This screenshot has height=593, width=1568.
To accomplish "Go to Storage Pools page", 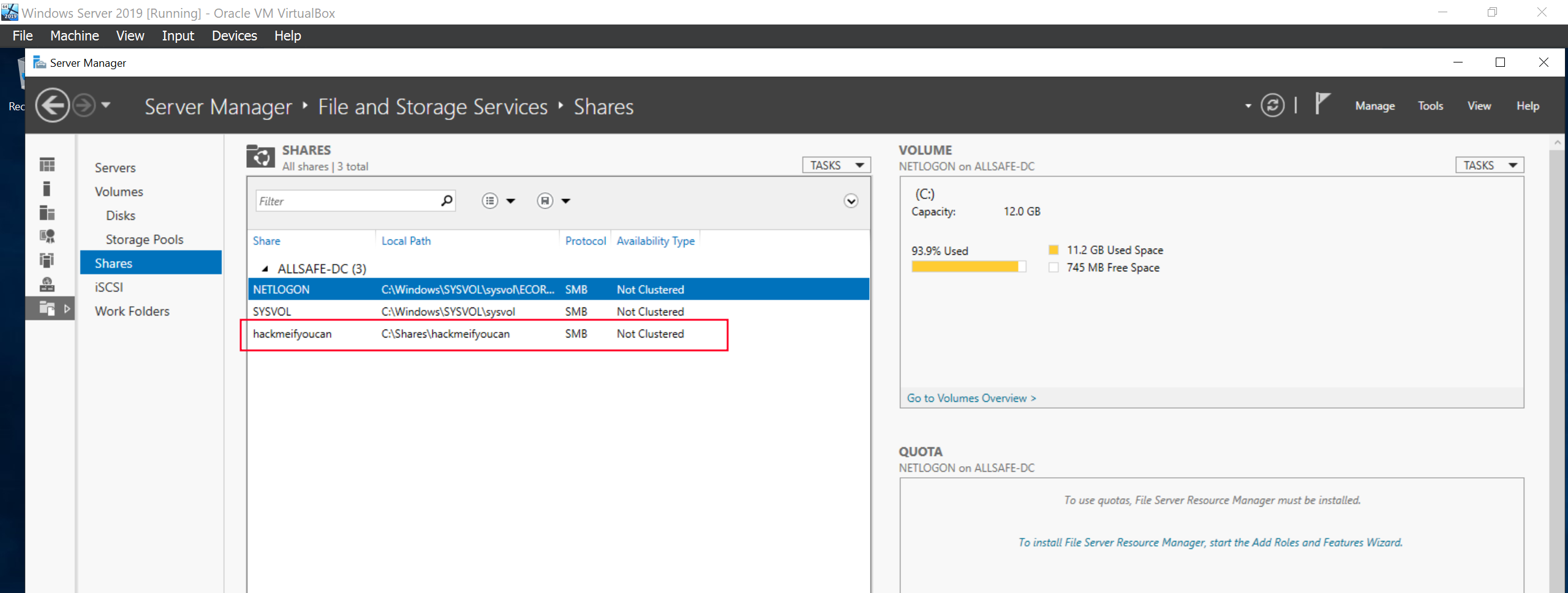I will (145, 239).
